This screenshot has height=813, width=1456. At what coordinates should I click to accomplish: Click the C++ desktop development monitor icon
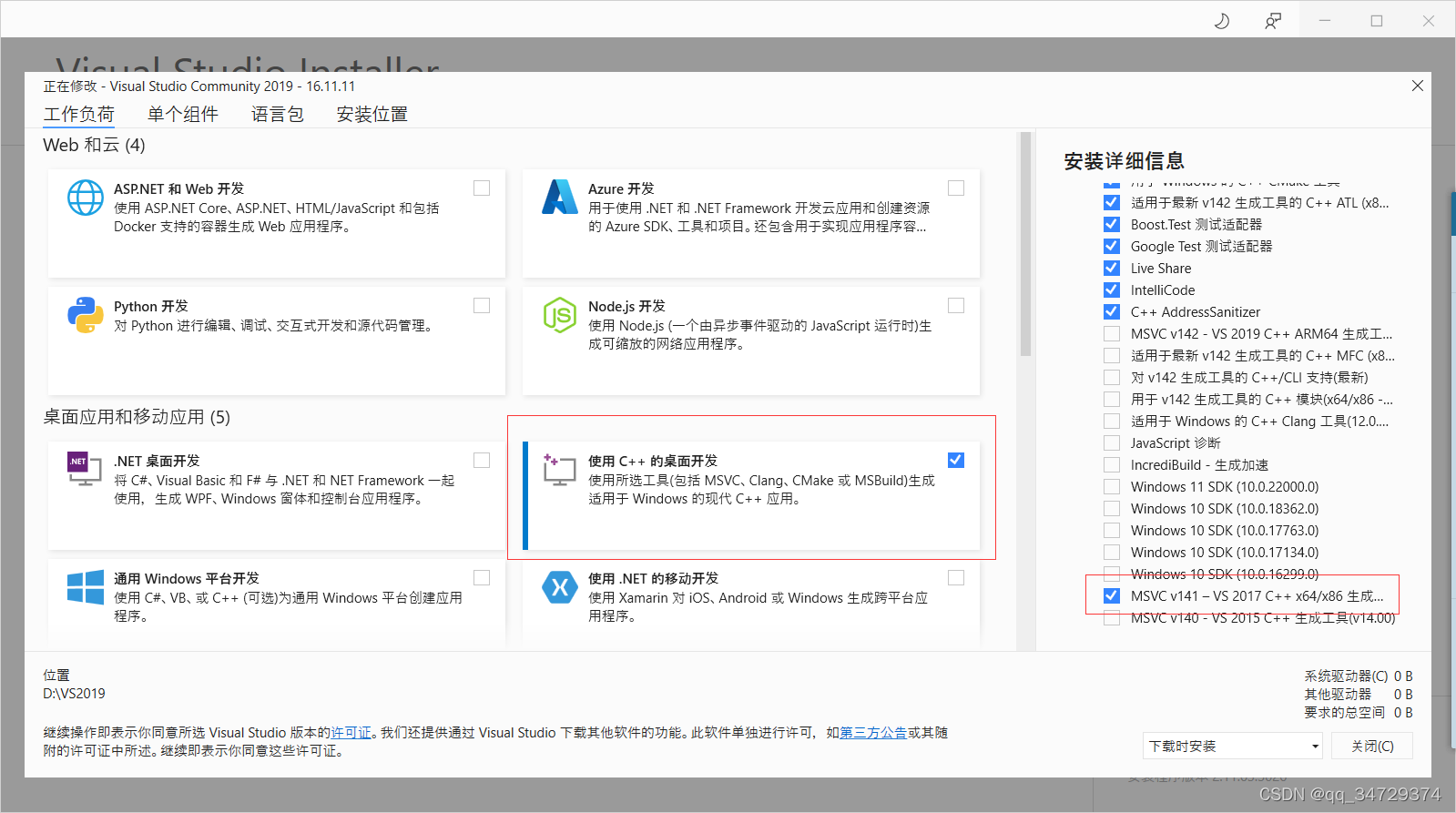click(559, 470)
